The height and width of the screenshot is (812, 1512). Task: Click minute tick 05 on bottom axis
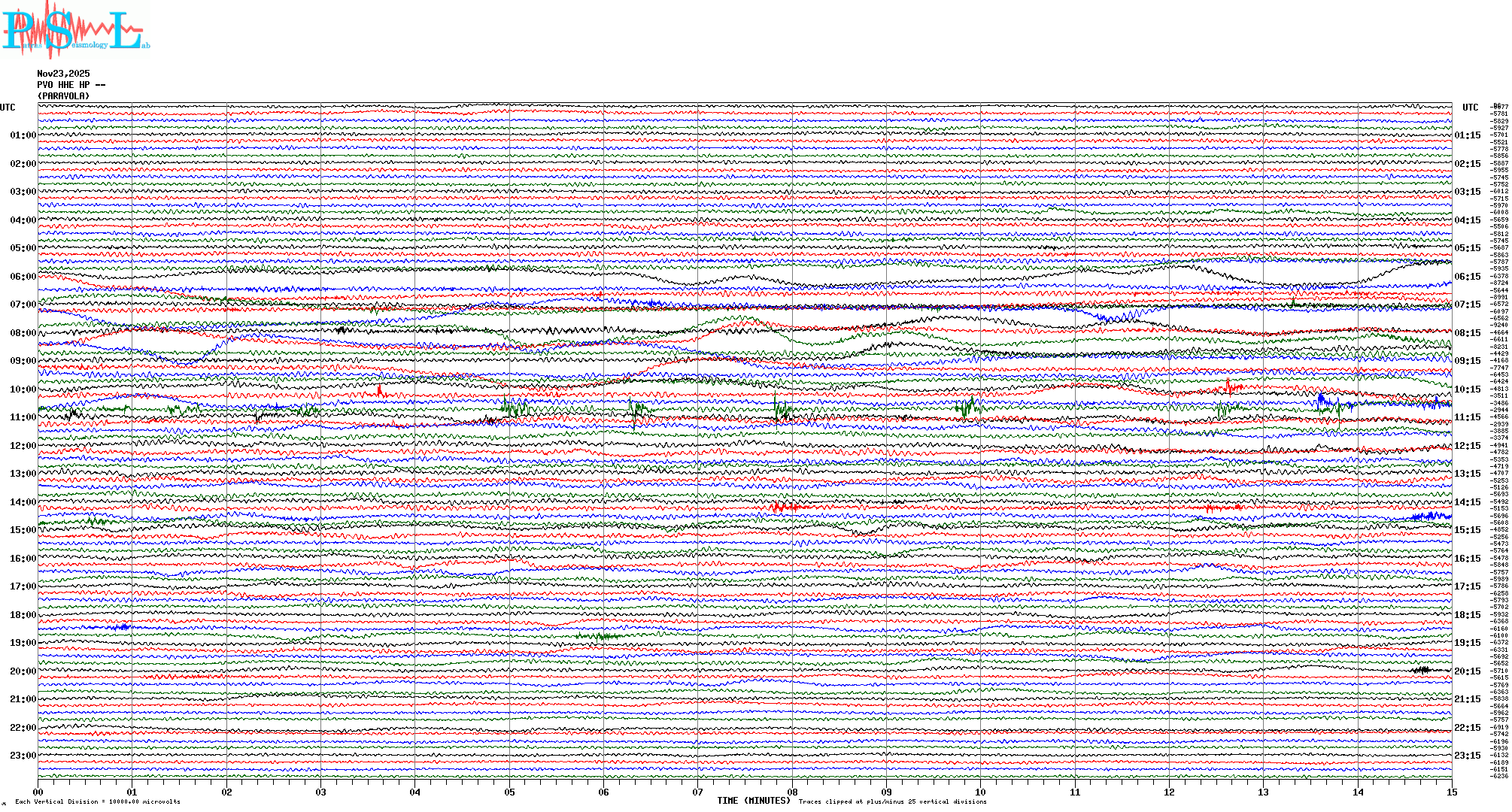pos(509,792)
